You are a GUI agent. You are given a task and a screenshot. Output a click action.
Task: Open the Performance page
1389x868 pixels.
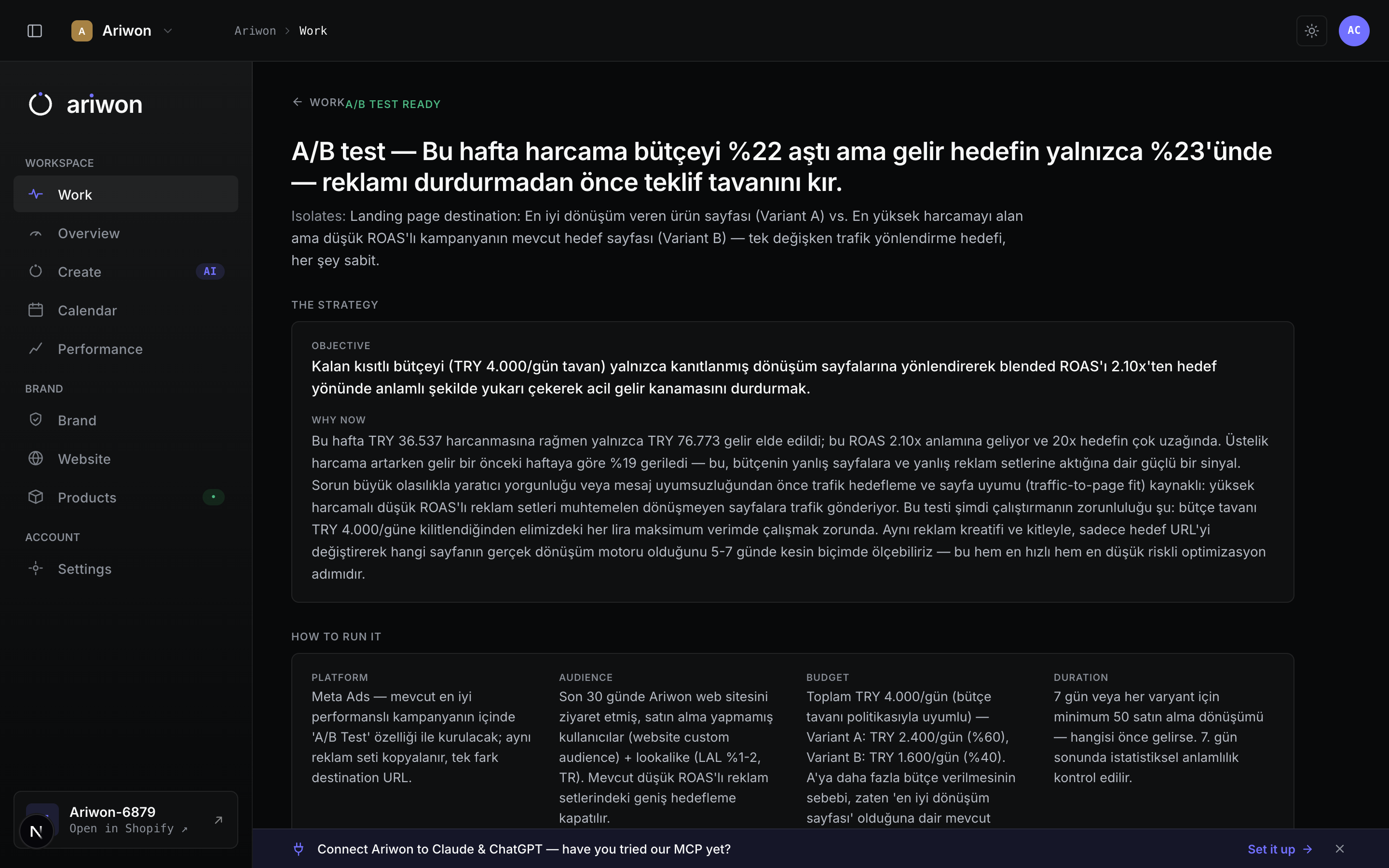(x=126, y=349)
